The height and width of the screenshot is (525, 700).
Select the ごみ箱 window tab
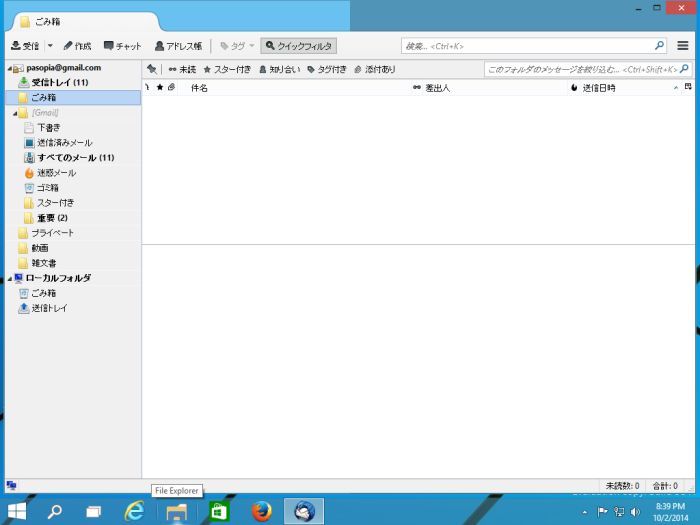(85, 21)
